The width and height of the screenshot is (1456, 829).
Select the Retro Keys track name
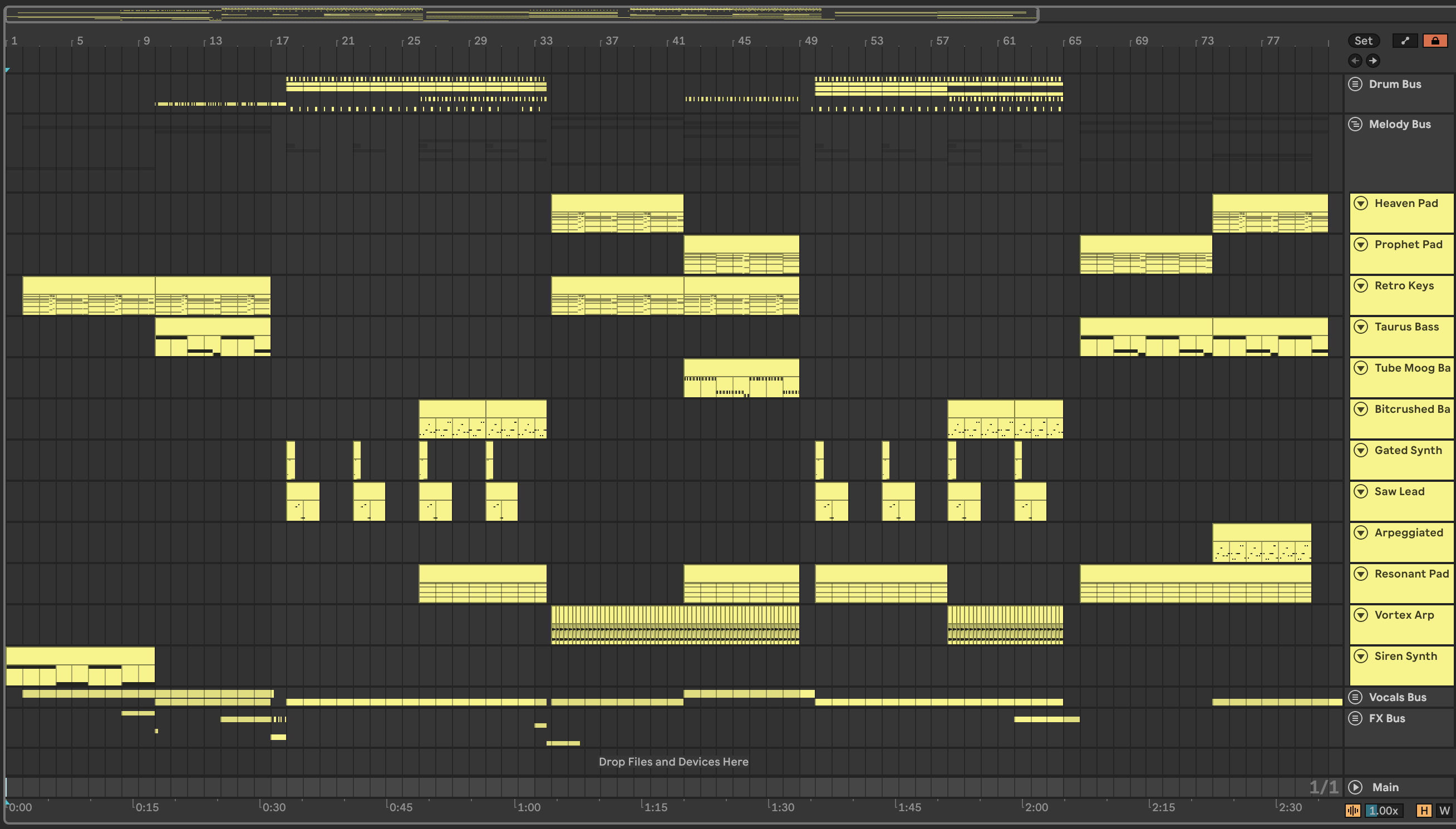pyautogui.click(x=1404, y=285)
